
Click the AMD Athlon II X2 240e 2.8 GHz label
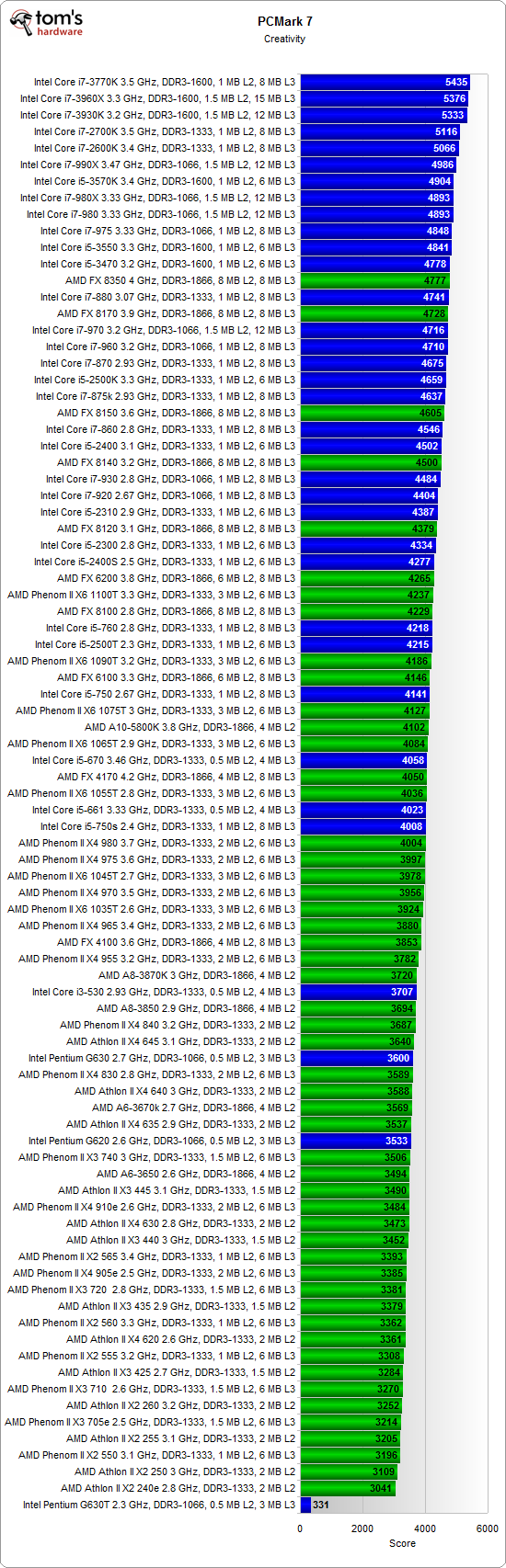coord(178,1488)
